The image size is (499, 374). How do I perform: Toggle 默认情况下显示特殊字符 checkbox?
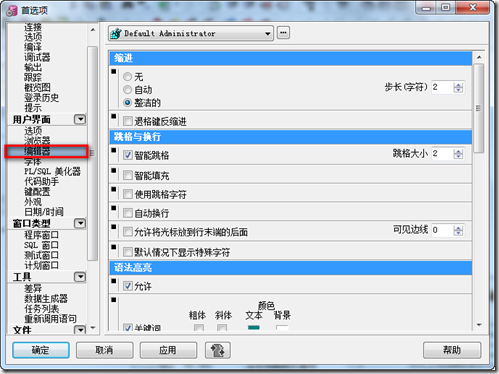tap(128, 252)
